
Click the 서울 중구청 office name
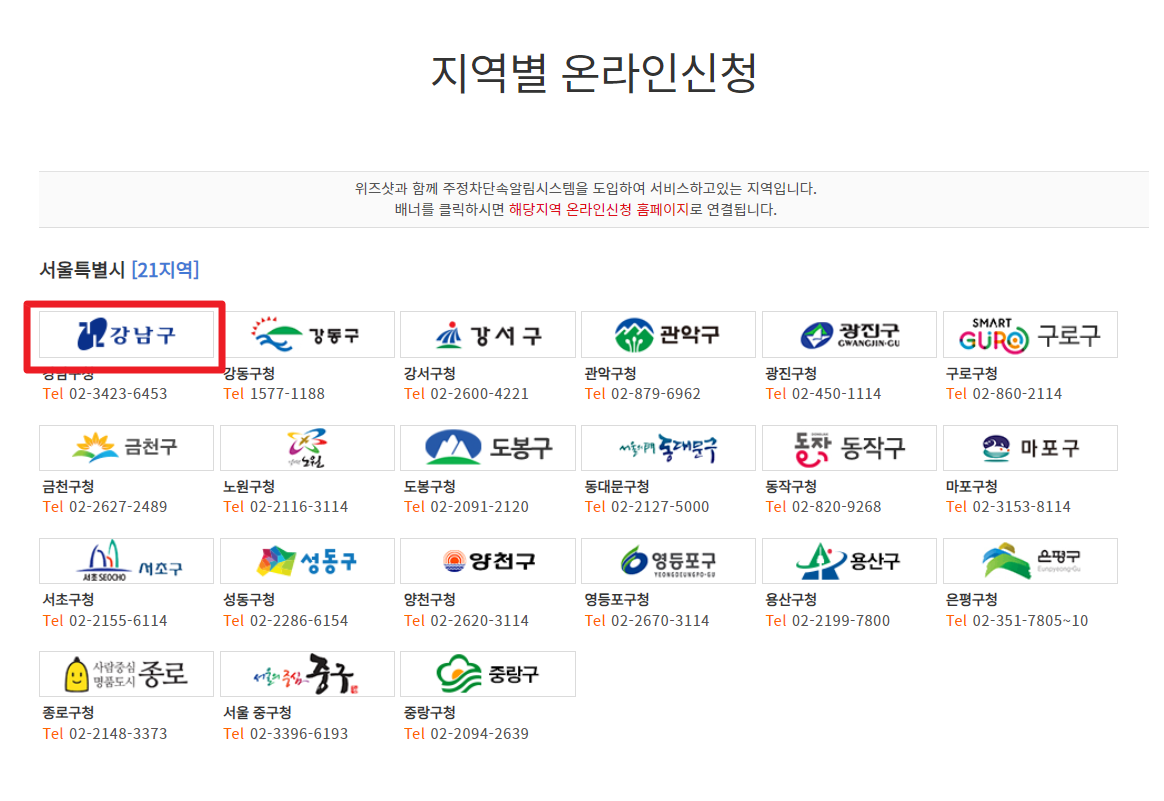coord(258,713)
